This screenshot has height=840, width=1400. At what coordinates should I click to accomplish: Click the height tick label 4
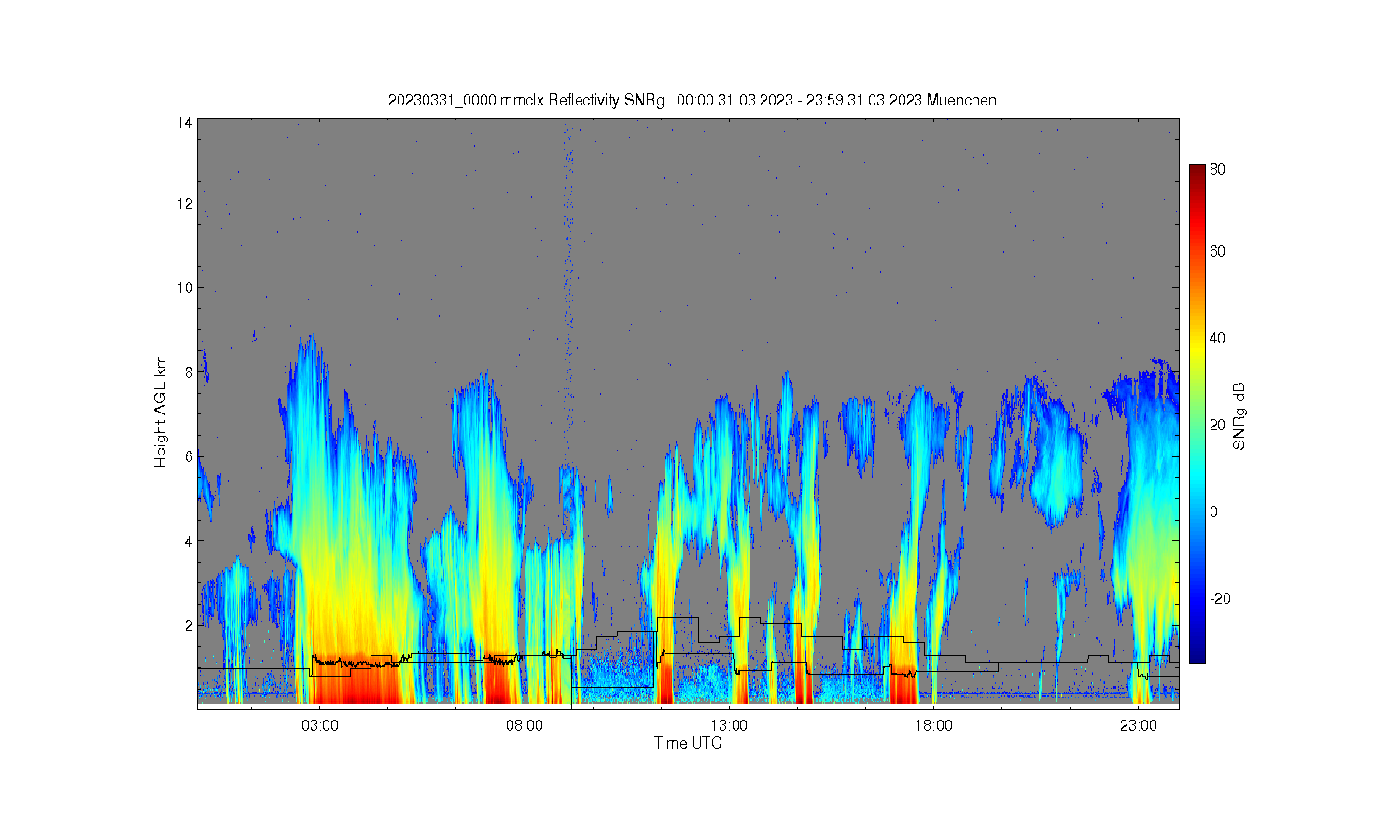click(x=189, y=540)
